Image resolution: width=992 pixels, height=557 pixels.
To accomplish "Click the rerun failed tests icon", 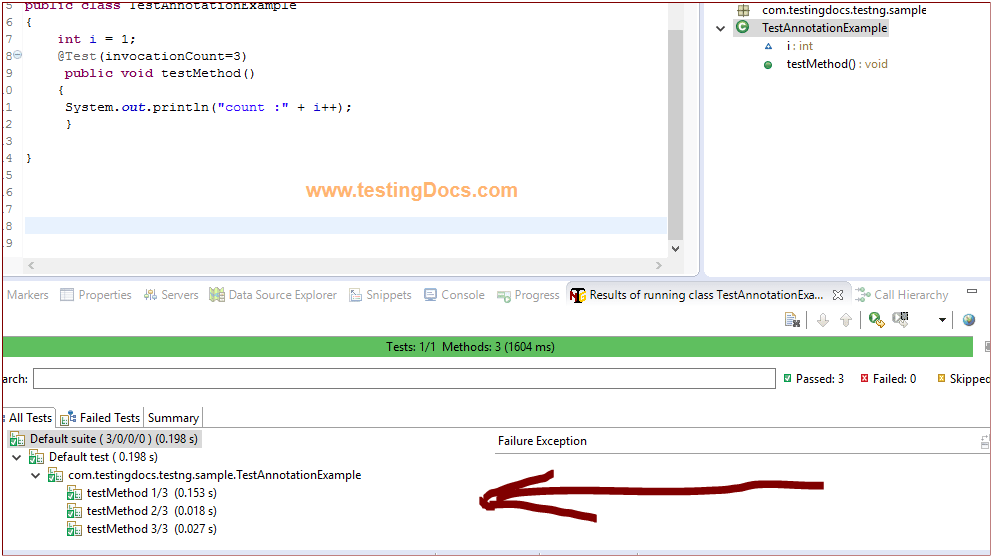I will (x=900, y=320).
